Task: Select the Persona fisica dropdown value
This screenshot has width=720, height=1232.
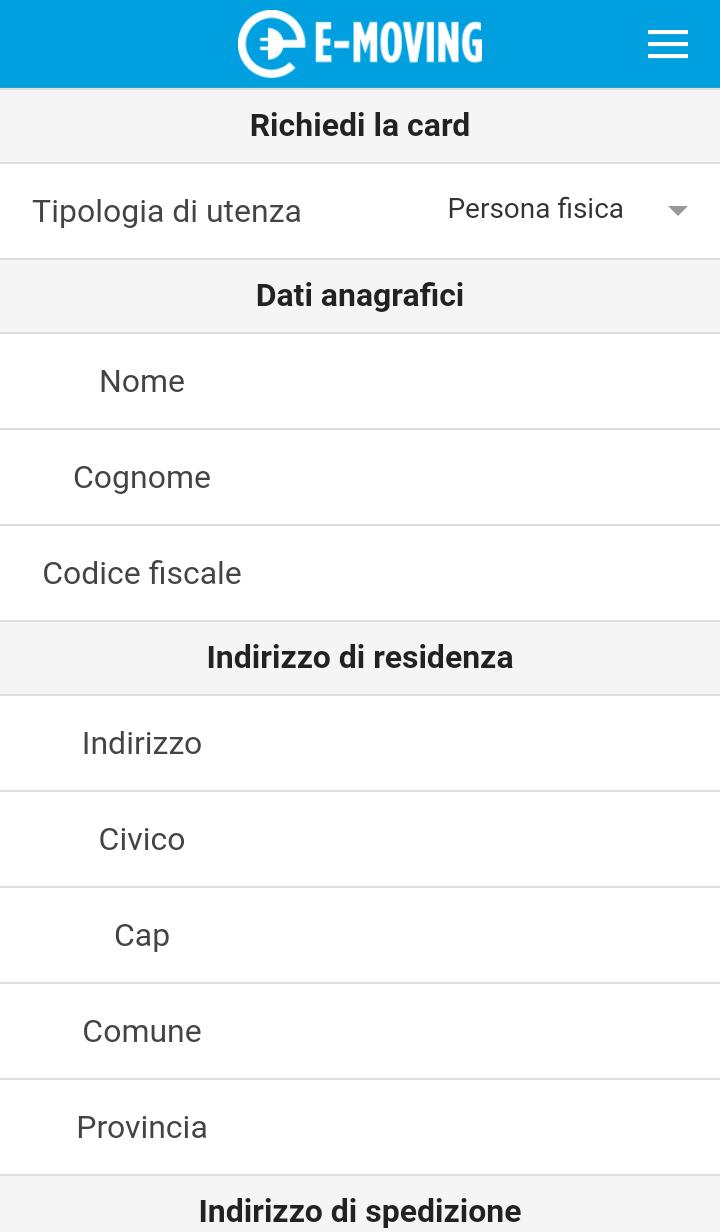Action: pos(535,209)
